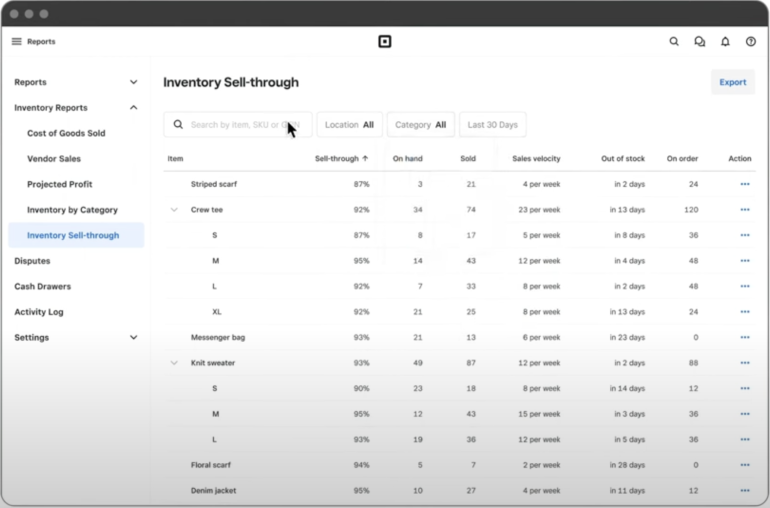Change the Last 30 Days date filter
Image resolution: width=770 pixels, height=508 pixels.
click(x=492, y=125)
